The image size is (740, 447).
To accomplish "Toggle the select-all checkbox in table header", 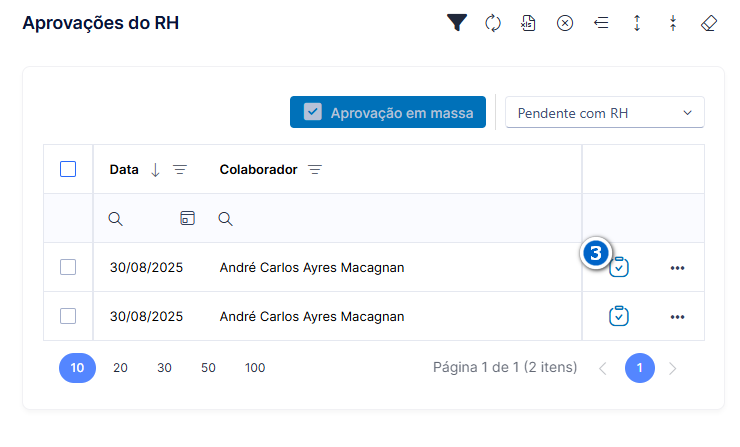I will pos(68,169).
